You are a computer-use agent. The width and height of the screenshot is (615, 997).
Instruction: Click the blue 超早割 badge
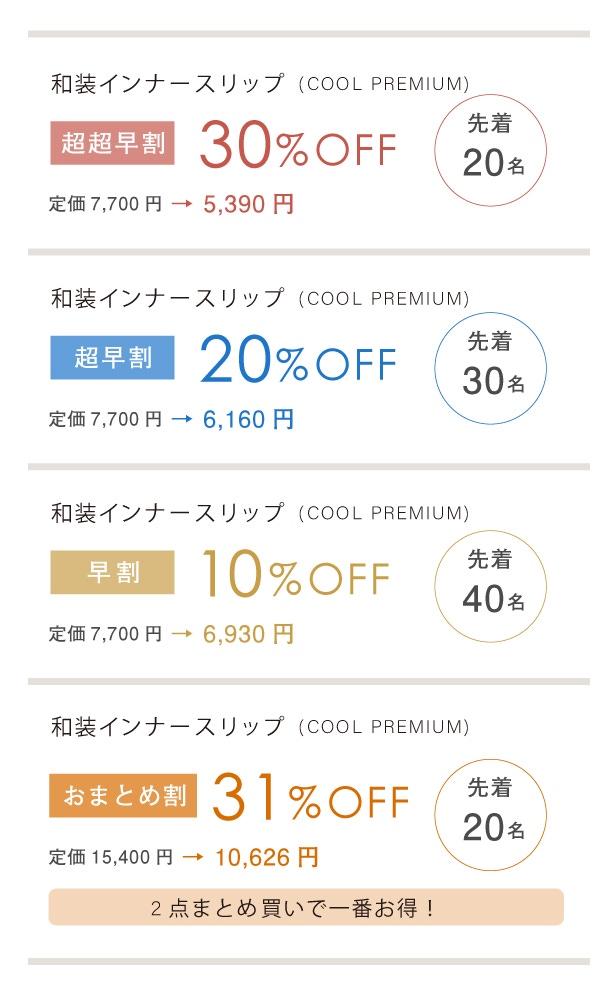113,357
